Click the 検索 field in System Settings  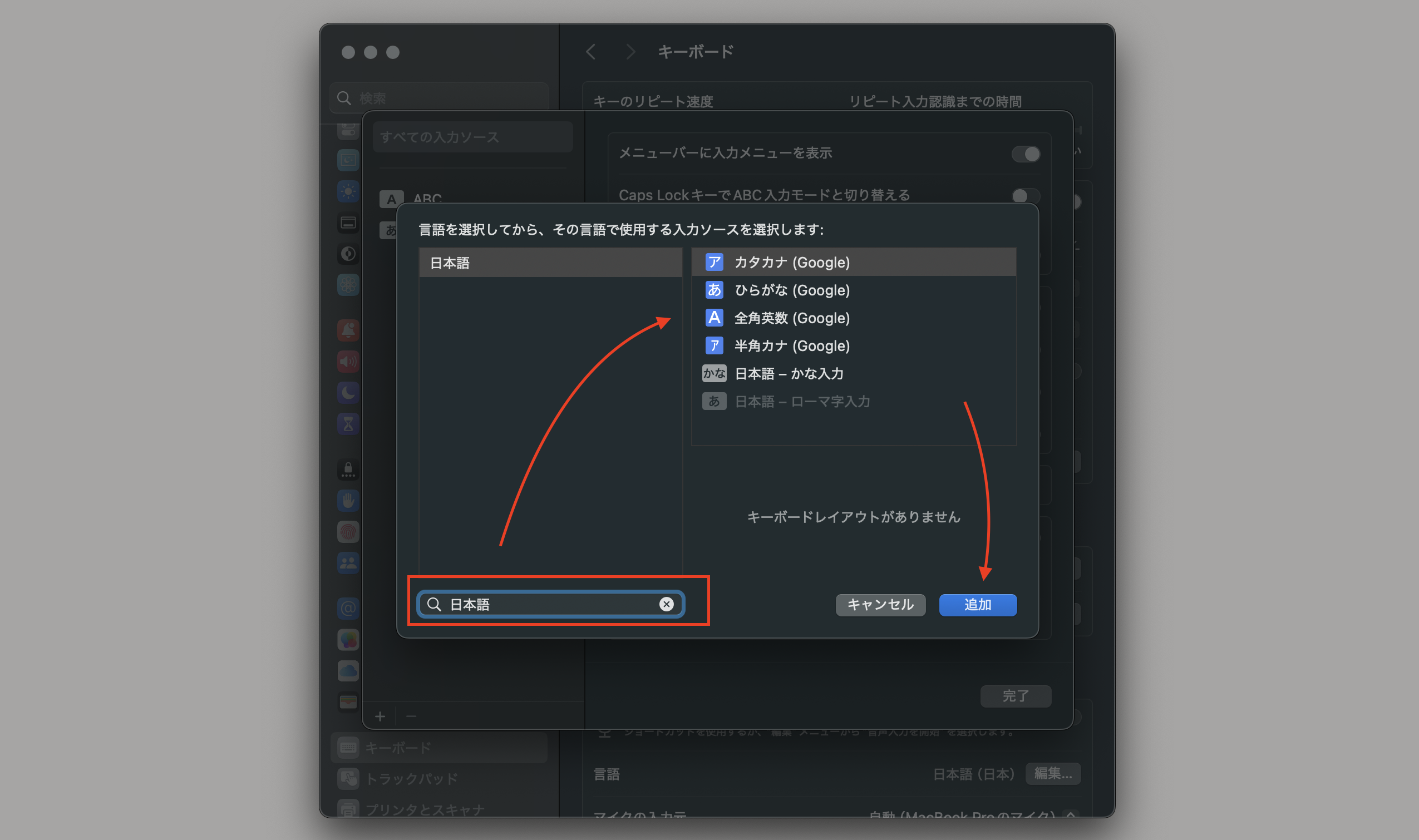pyautogui.click(x=439, y=98)
